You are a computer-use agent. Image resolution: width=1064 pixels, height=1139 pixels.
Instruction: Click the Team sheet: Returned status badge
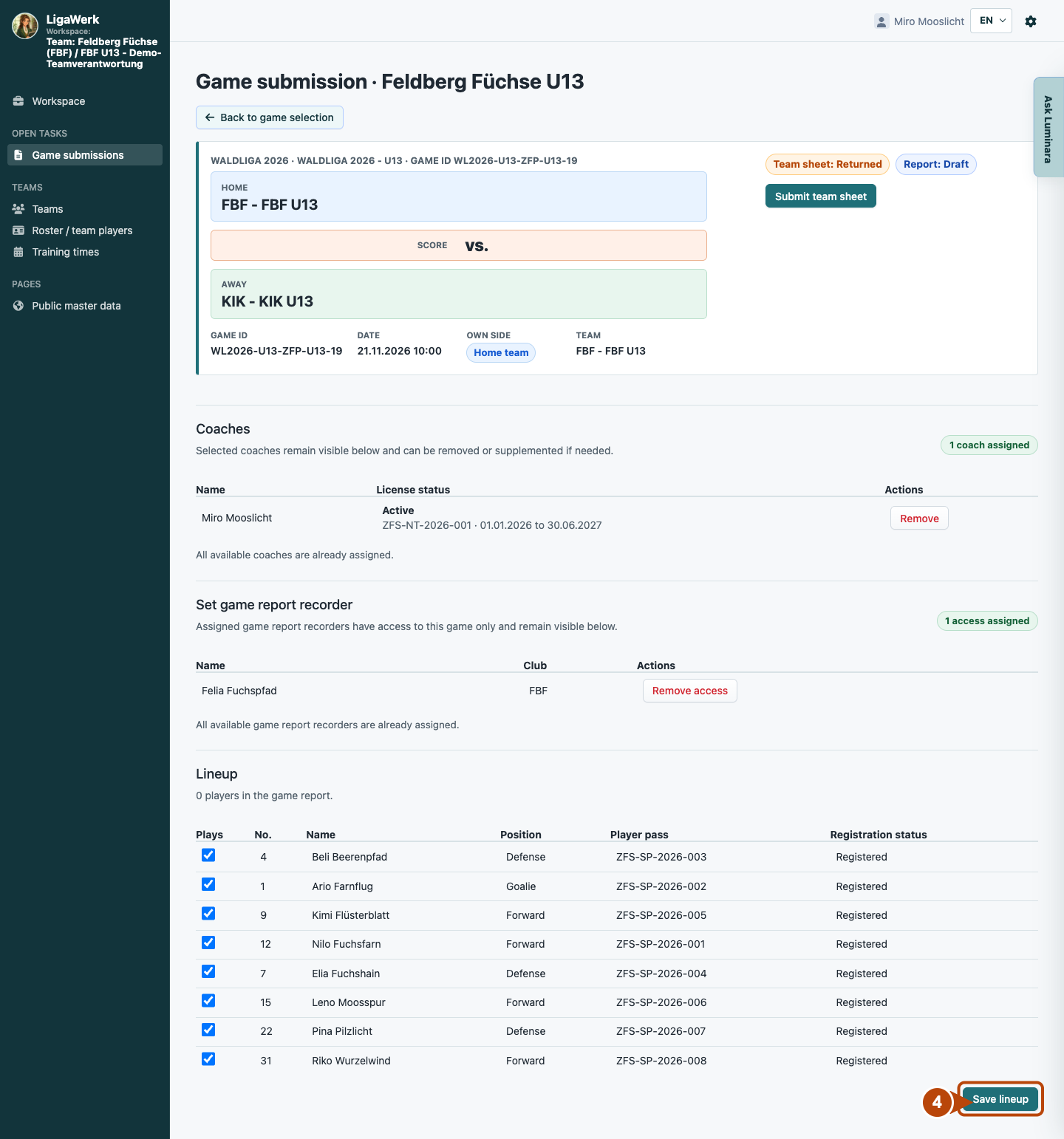coord(828,164)
